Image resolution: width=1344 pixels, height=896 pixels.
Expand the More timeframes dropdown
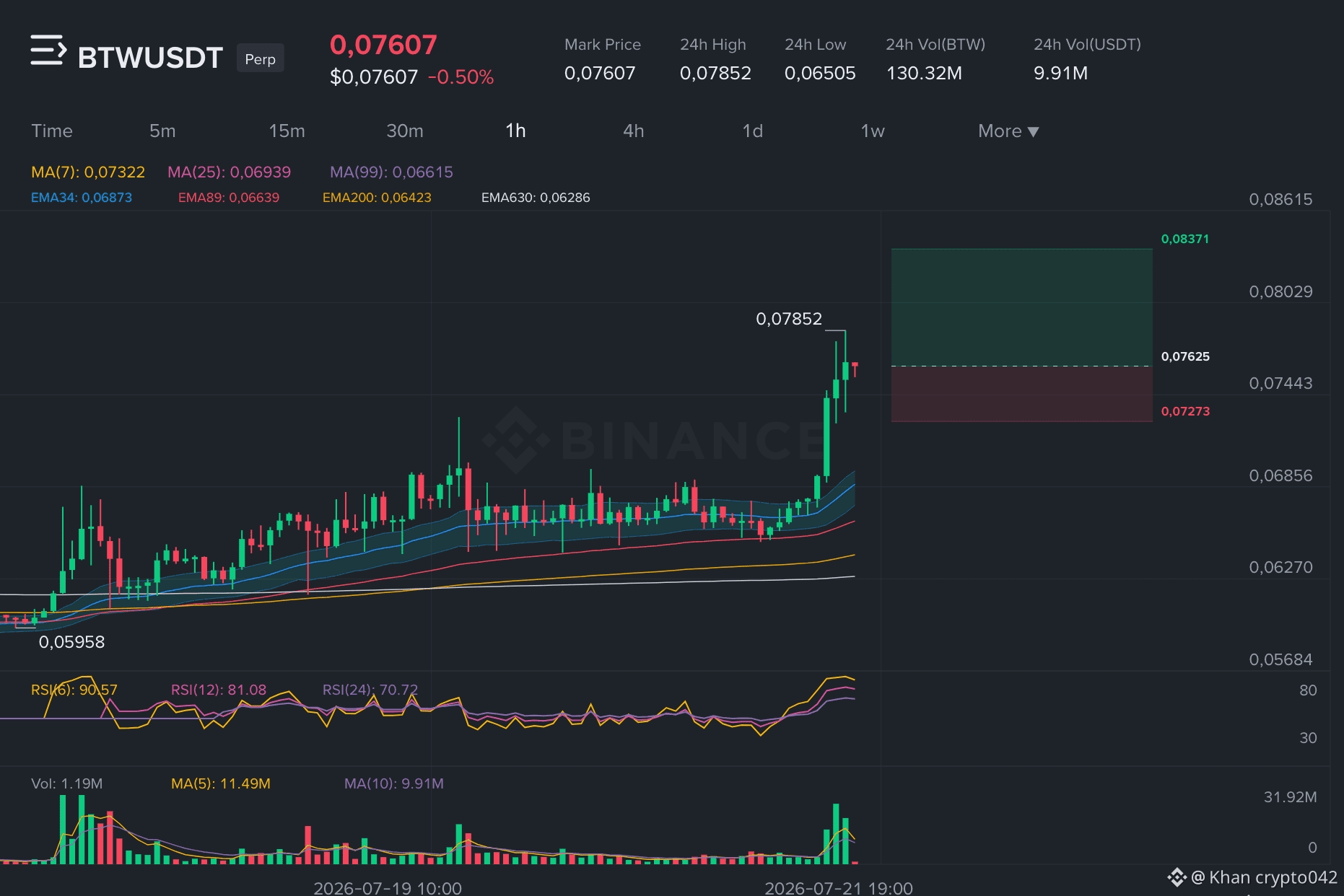click(x=1008, y=131)
